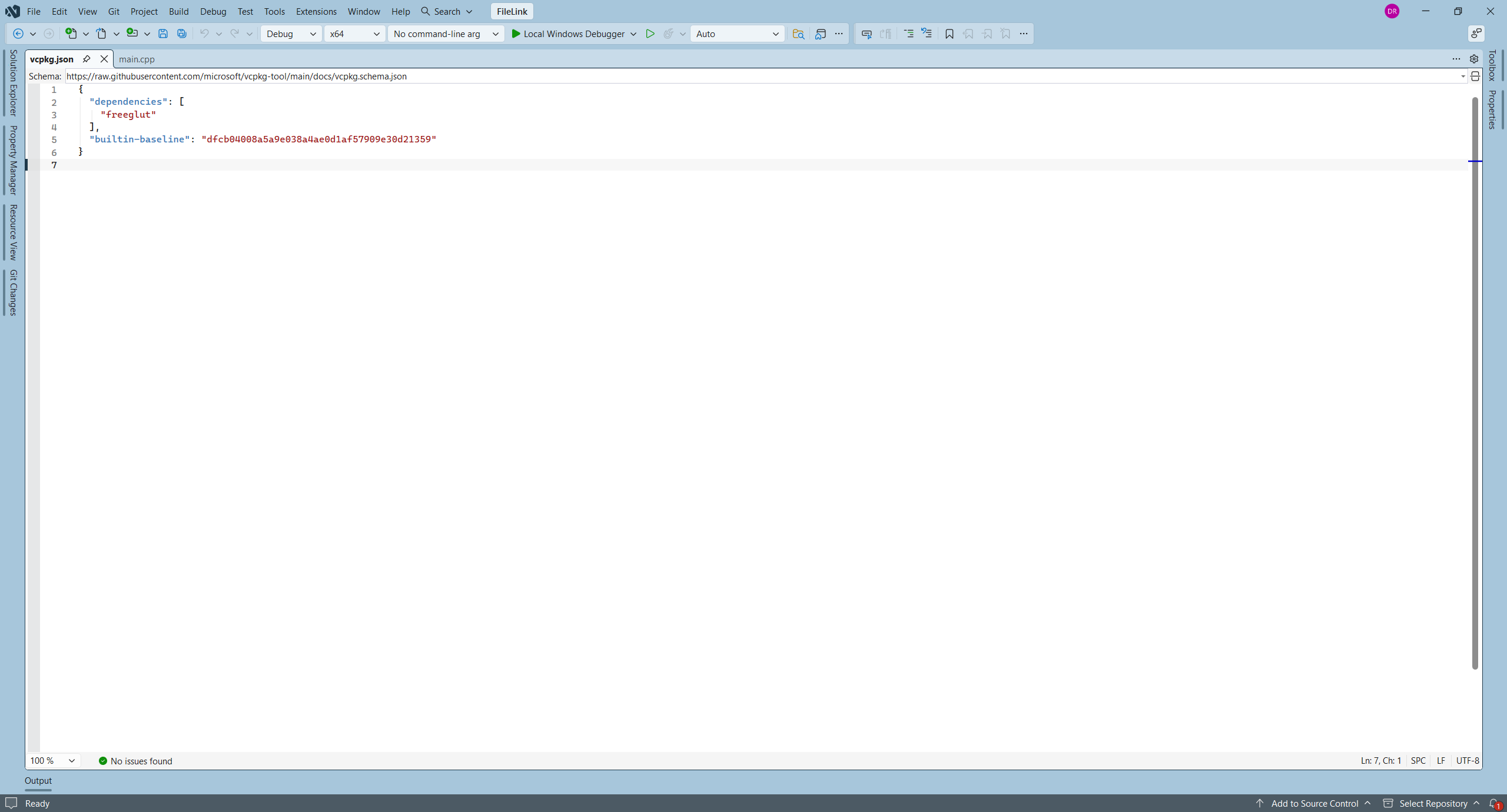Open the editor settings gear icon
1507x812 pixels.
coord(1474,59)
